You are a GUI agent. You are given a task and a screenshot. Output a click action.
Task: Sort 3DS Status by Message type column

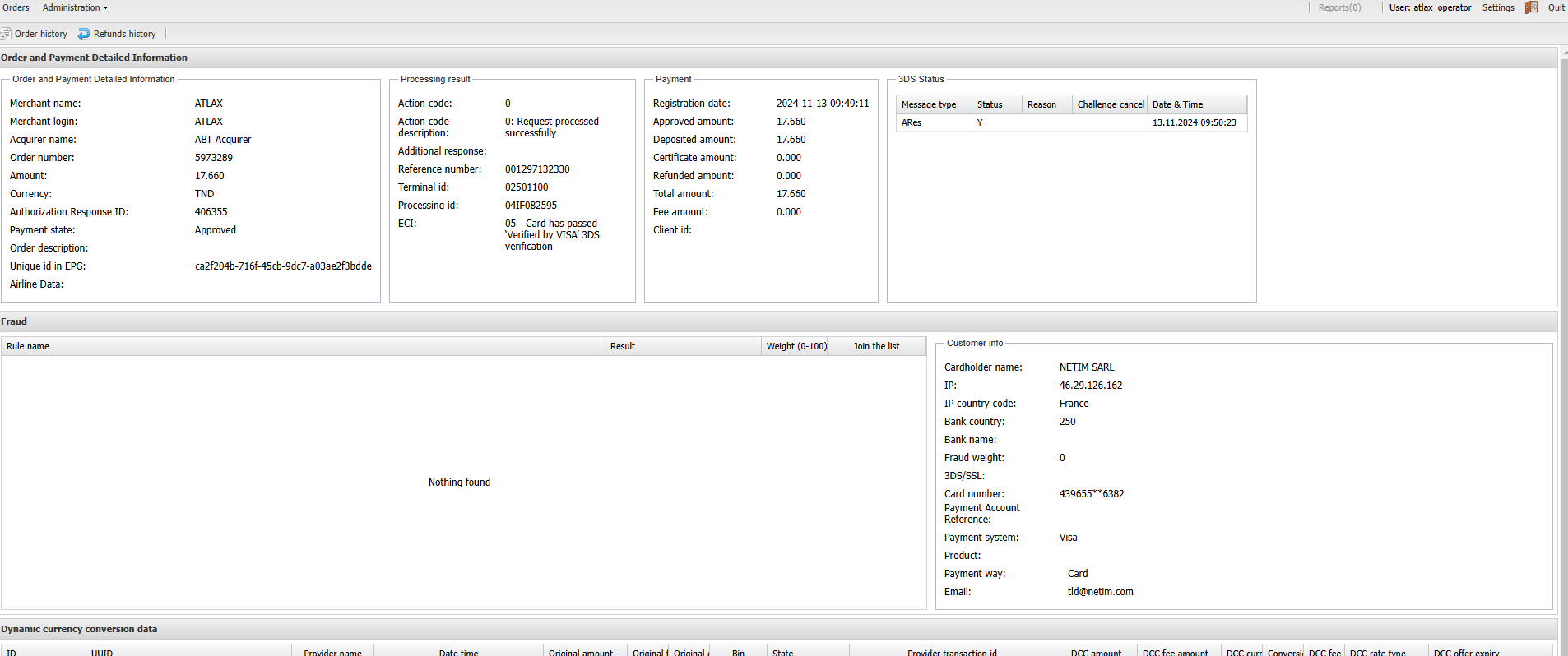(x=929, y=104)
